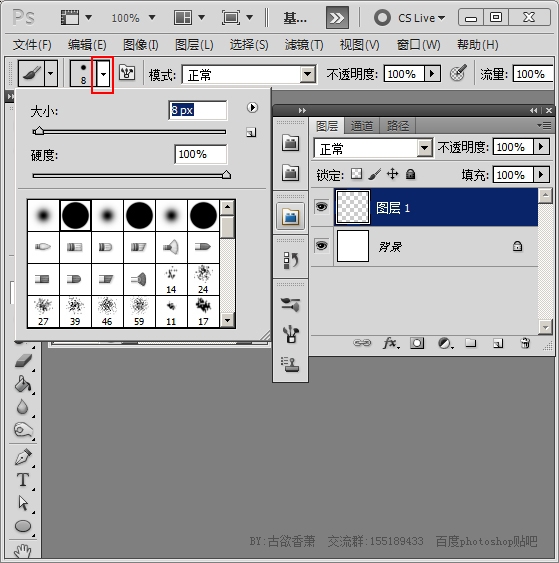Delete layer trash icon
The image size is (559, 563).
point(525,343)
